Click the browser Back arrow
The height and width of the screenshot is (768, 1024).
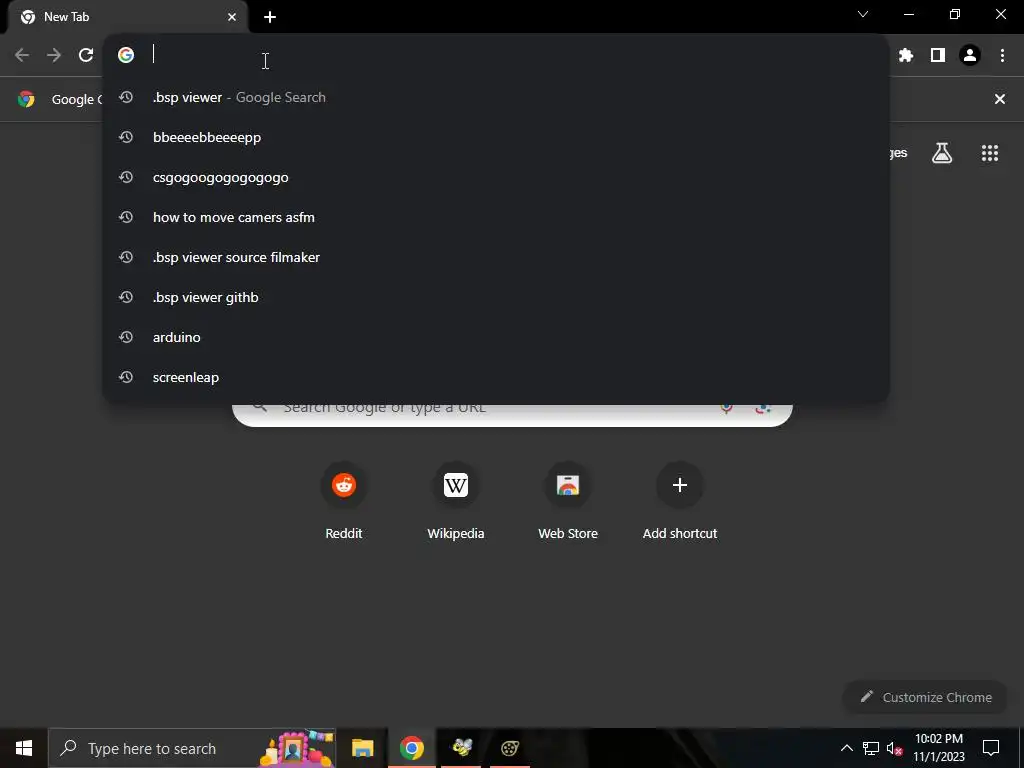(x=22, y=55)
